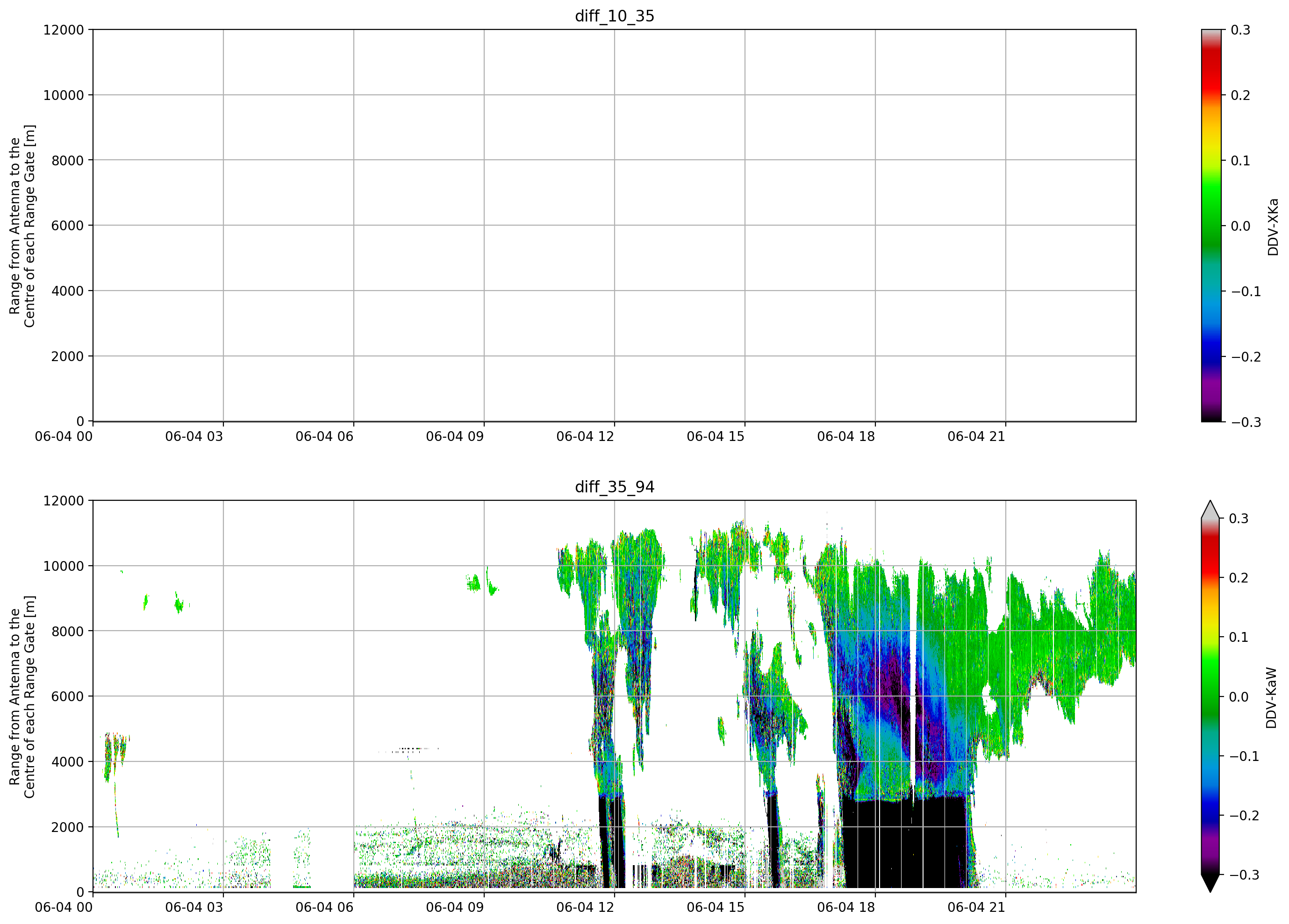The width and height of the screenshot is (1289, 924).
Task: Click the 0.1 tick on the DDV-KaW colorbar
Action: tap(1239, 637)
